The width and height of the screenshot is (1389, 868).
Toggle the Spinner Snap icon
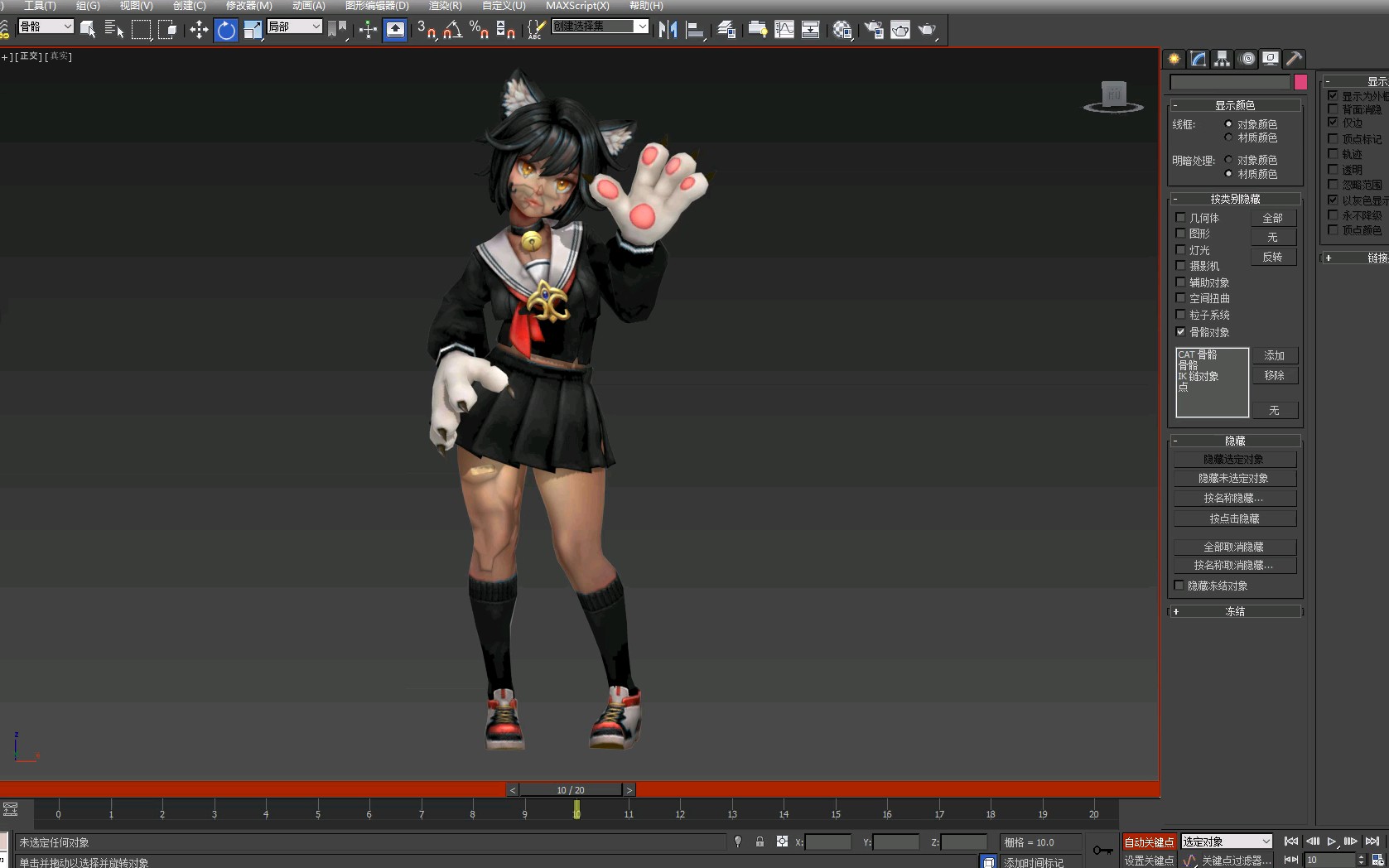coord(505,30)
